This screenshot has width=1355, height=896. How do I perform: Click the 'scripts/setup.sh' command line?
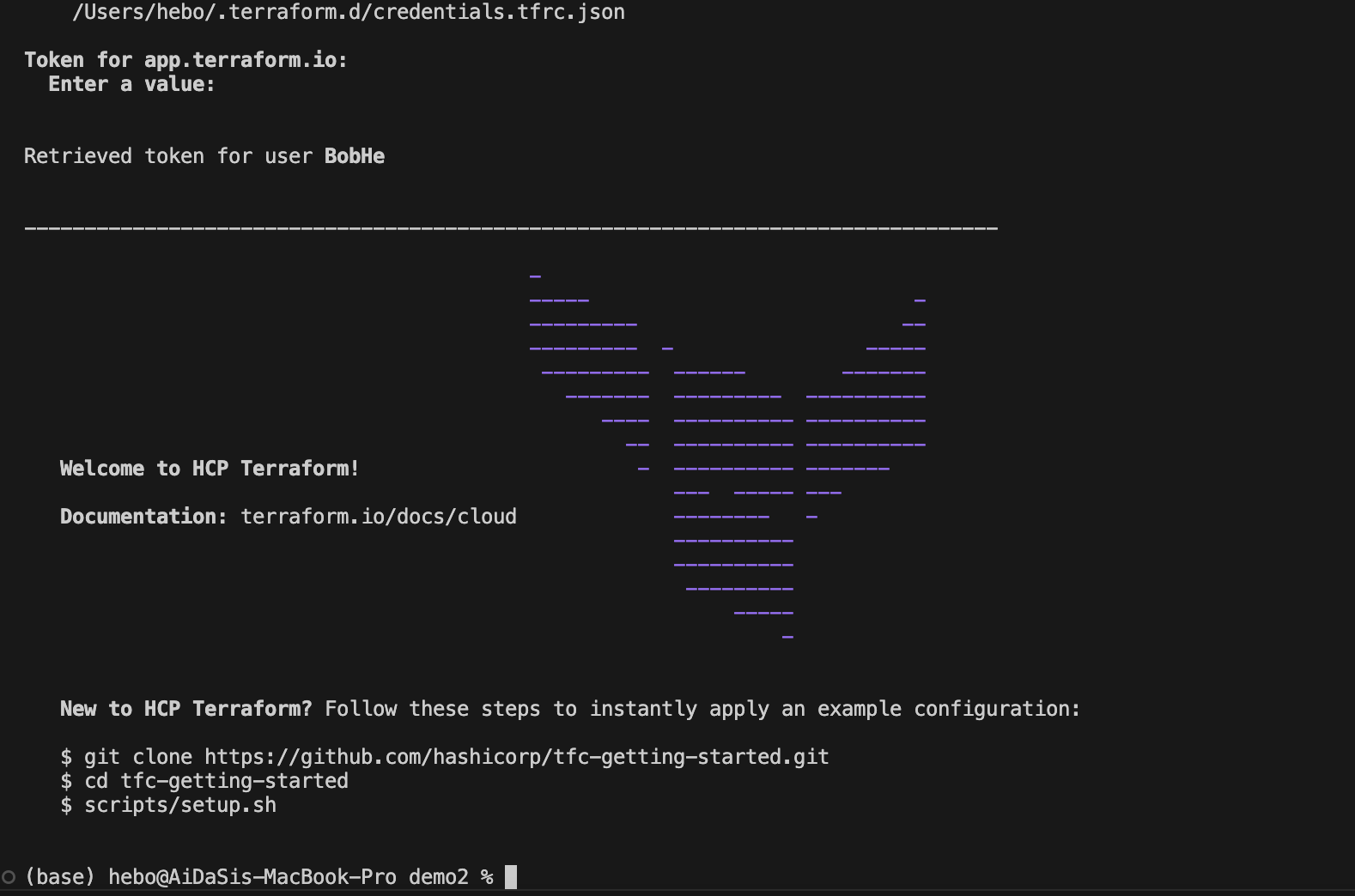click(180, 805)
